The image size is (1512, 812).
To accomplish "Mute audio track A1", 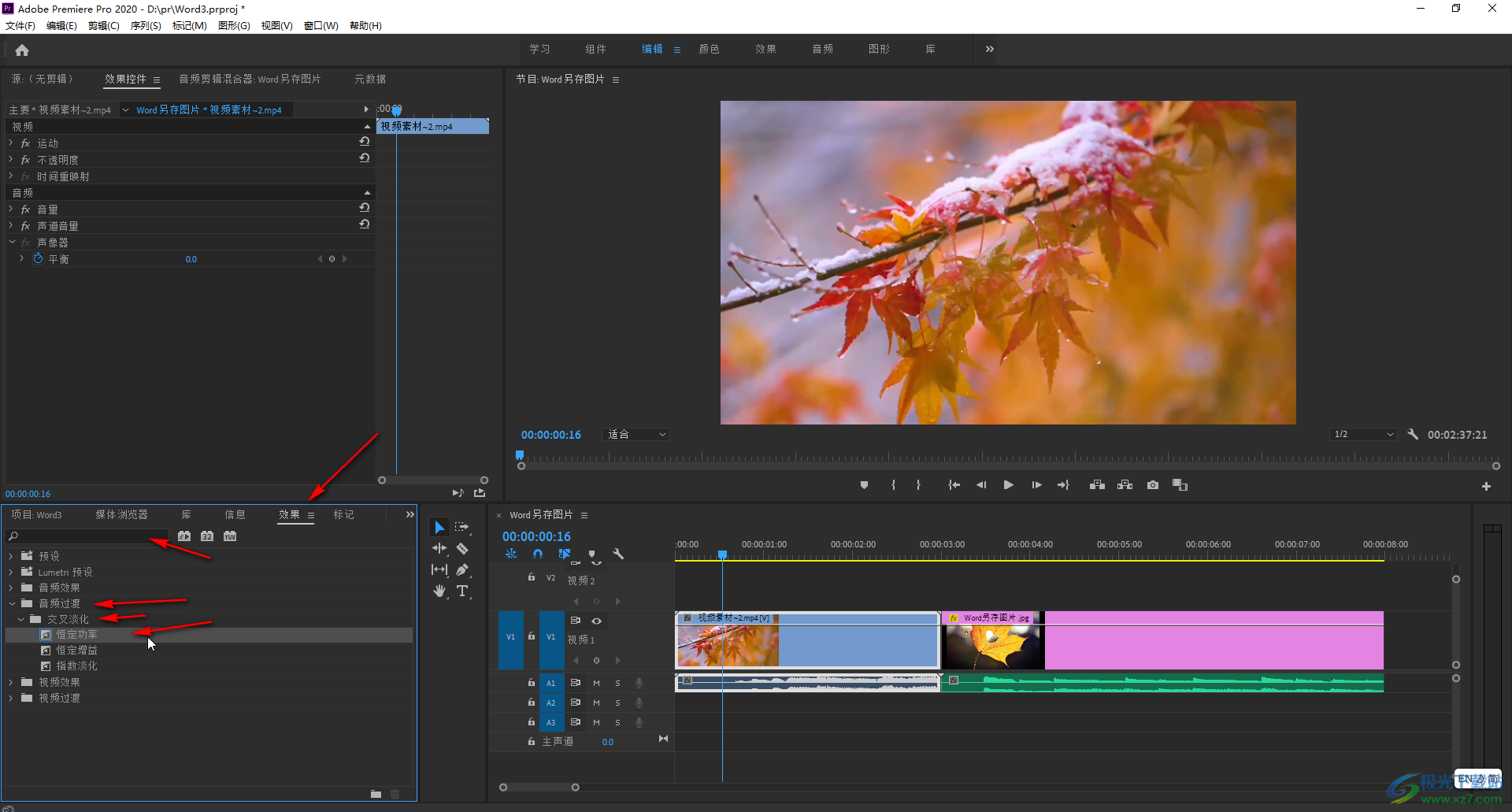I will click(x=596, y=683).
